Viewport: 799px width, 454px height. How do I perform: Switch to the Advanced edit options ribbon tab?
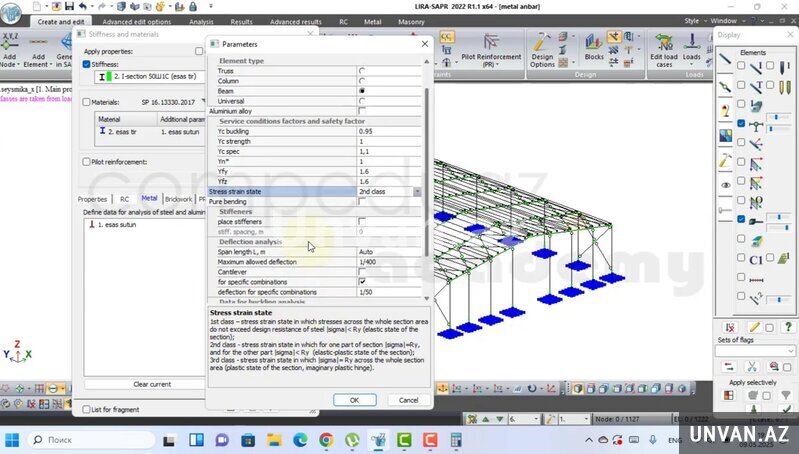tap(137, 22)
